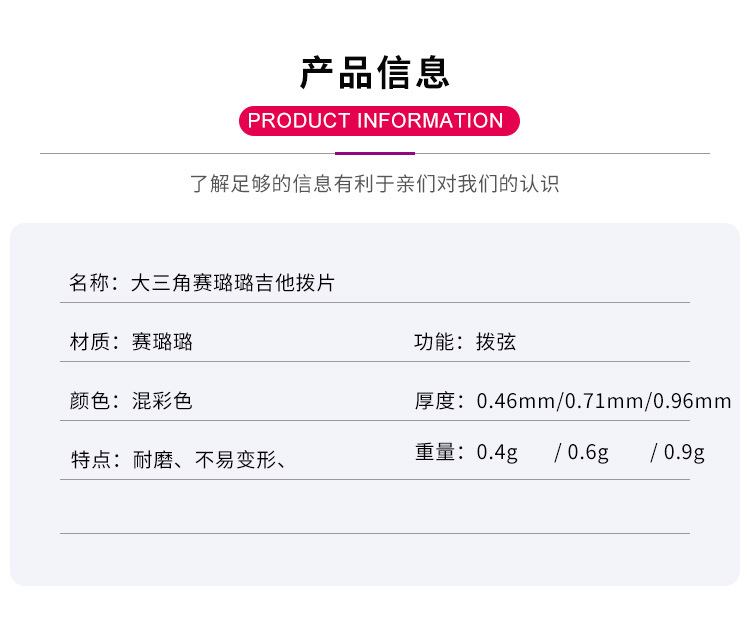Select the 0.9g weight value
750x639 pixels.
(x=685, y=452)
